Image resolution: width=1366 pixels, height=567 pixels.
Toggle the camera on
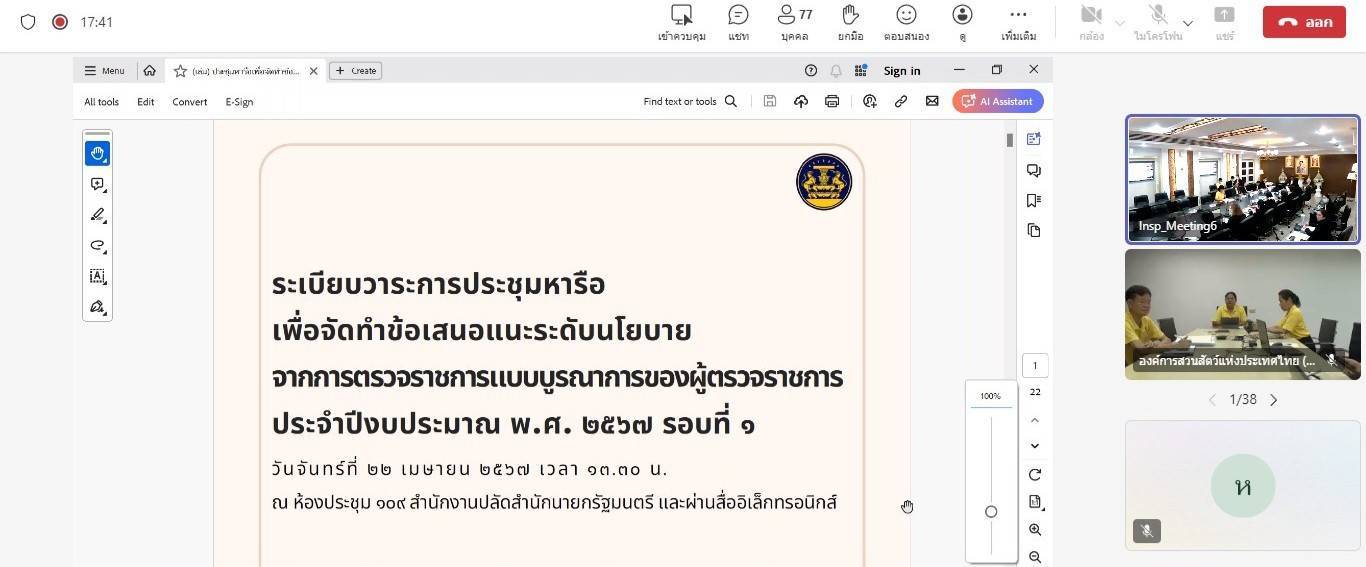pyautogui.click(x=1091, y=22)
